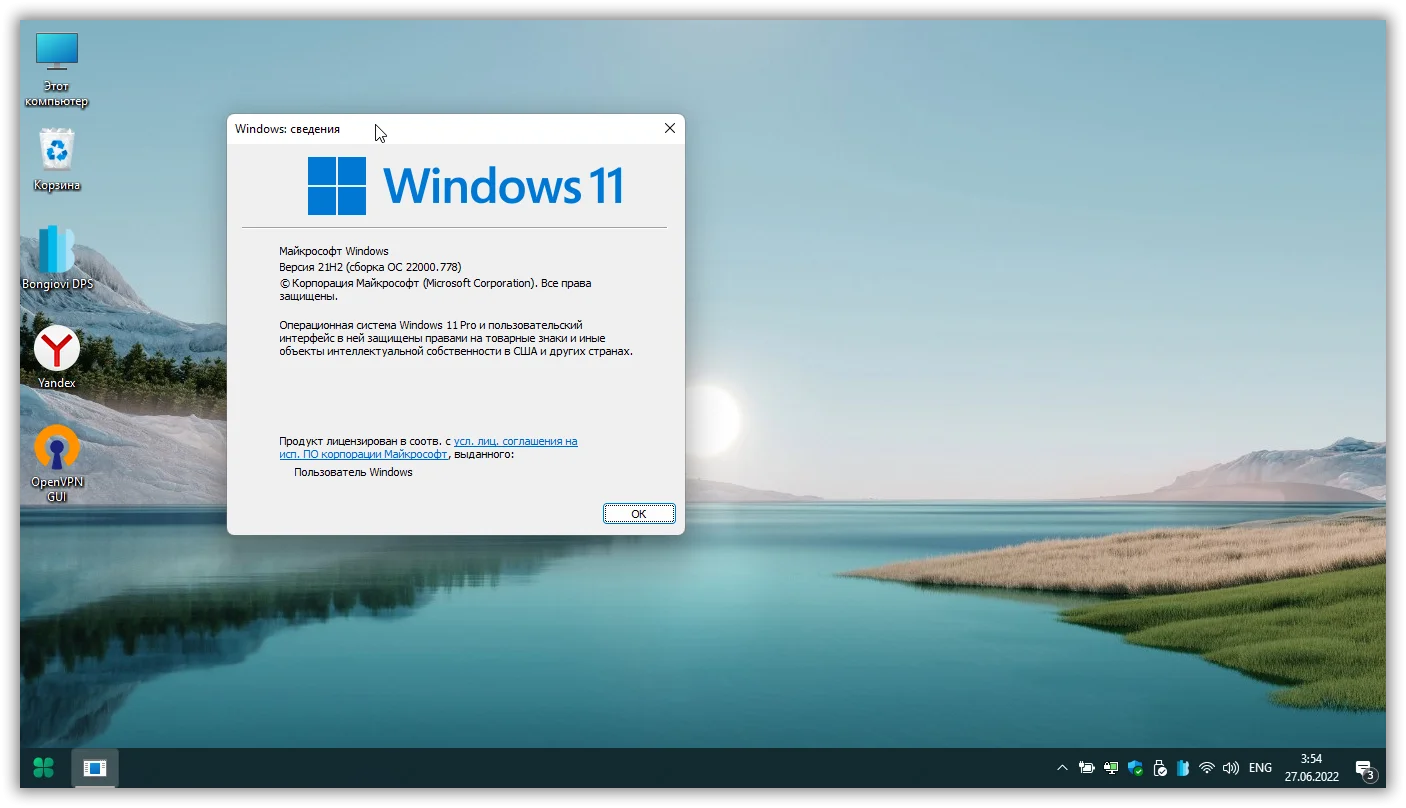1406x808 pixels.
Task: Switch the ENG input language indicator
Action: (1261, 768)
